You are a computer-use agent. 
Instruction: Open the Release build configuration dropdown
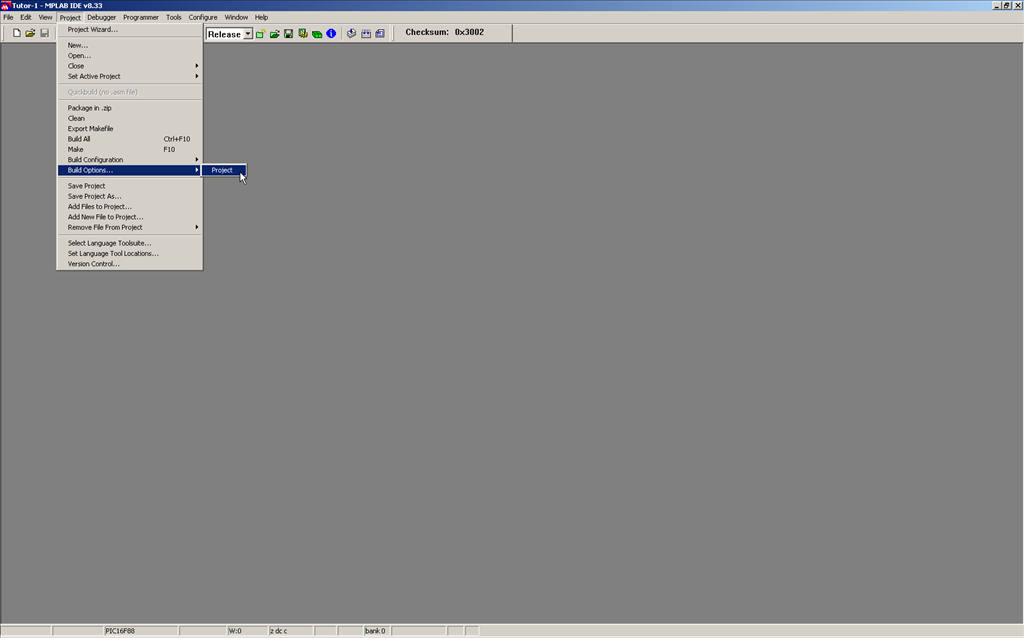pos(248,34)
